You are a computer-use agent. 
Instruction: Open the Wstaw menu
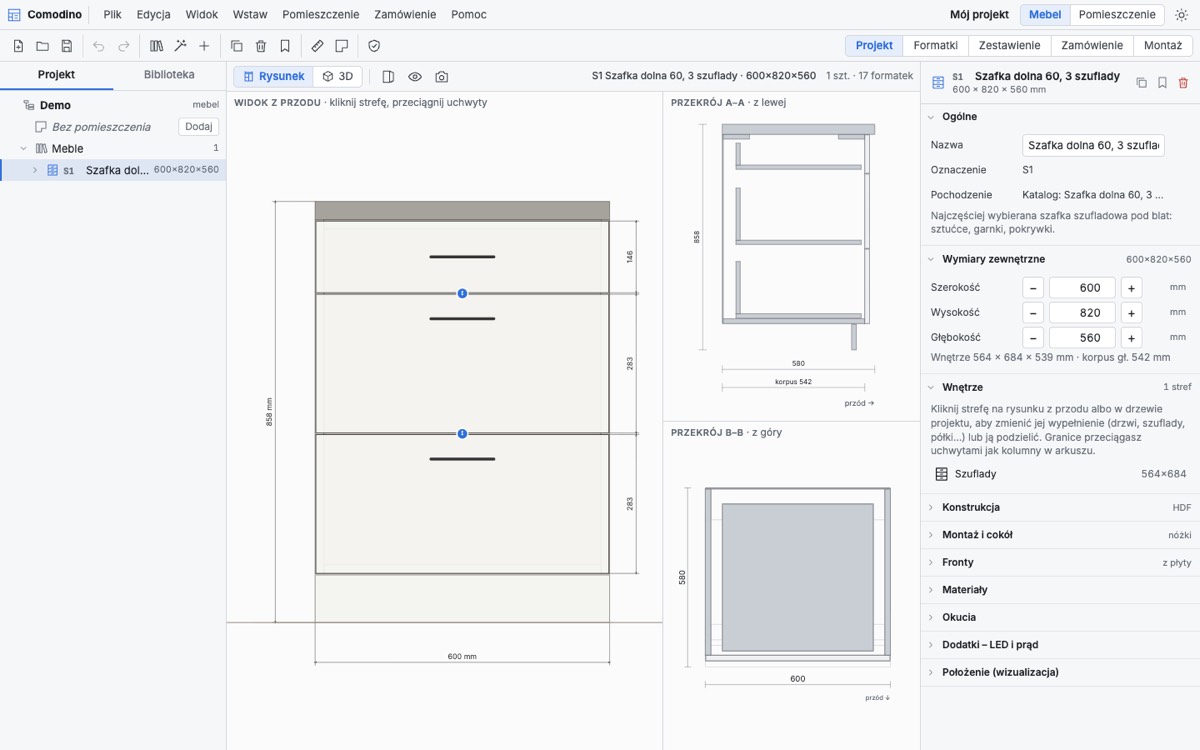pyautogui.click(x=250, y=15)
